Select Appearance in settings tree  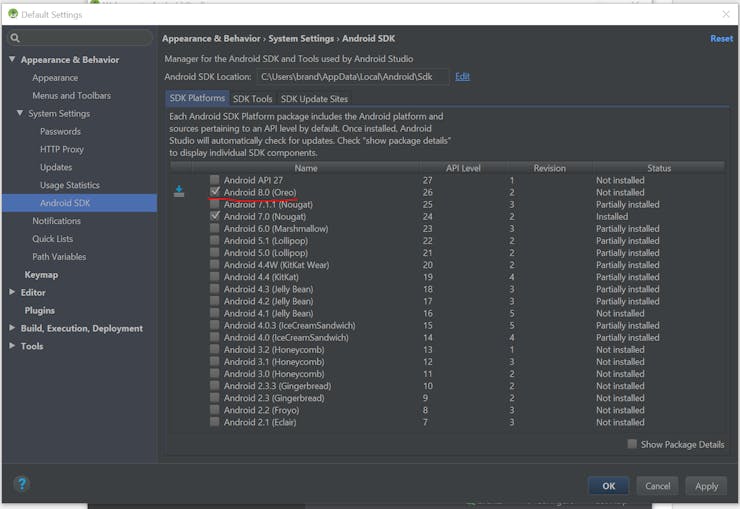55,78
